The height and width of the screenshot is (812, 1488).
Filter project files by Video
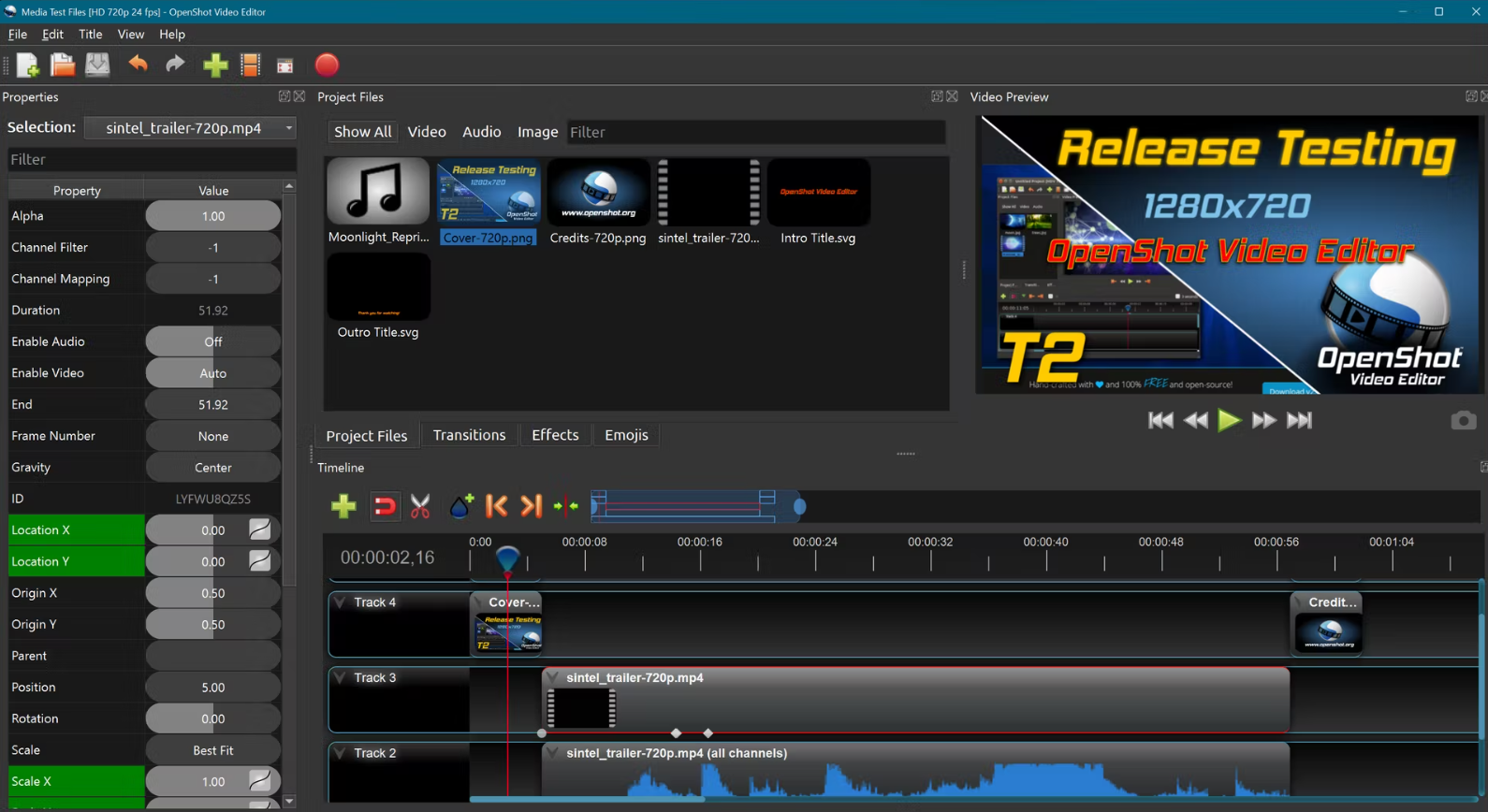tap(427, 132)
